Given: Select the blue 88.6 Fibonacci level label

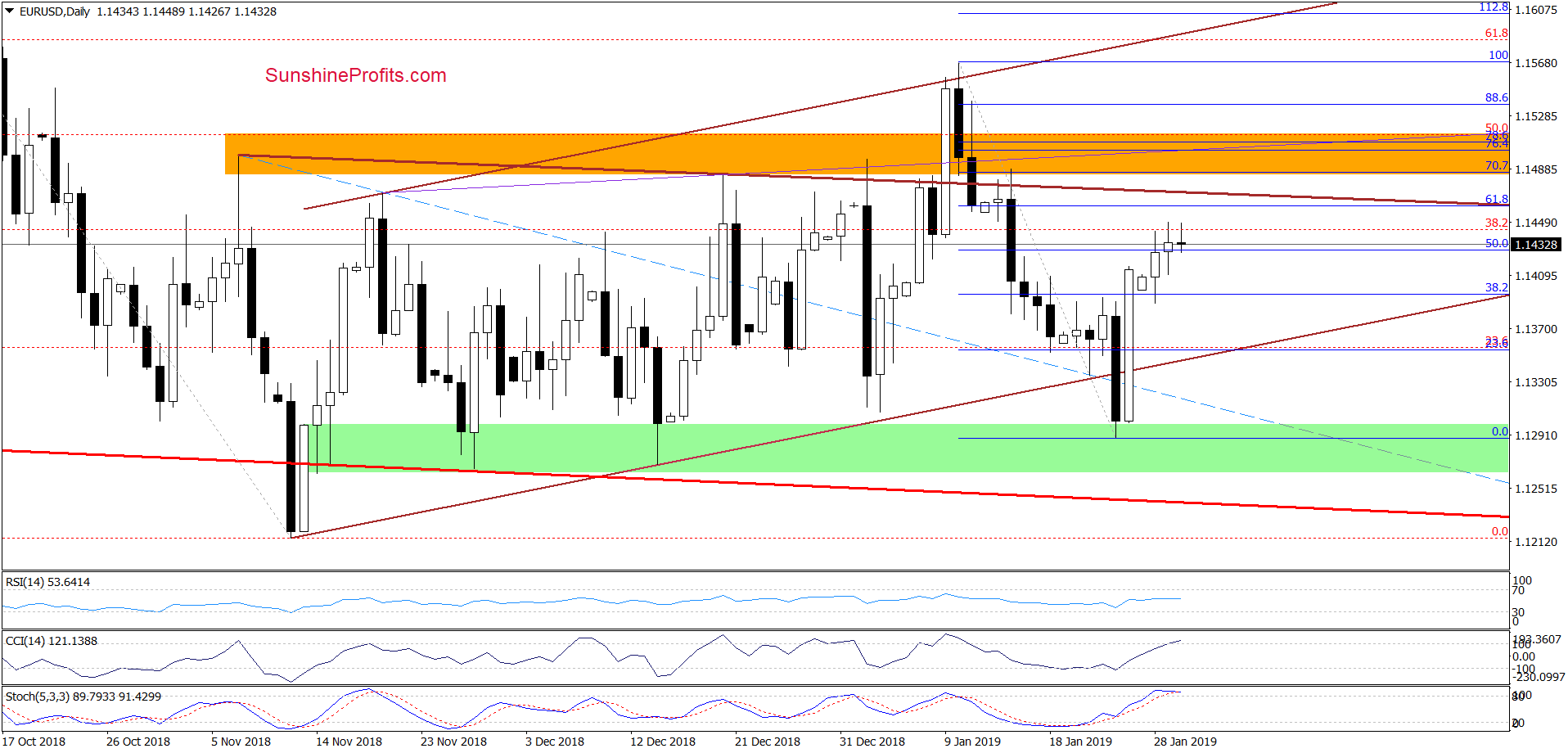Looking at the screenshot, I should point(1497,97).
